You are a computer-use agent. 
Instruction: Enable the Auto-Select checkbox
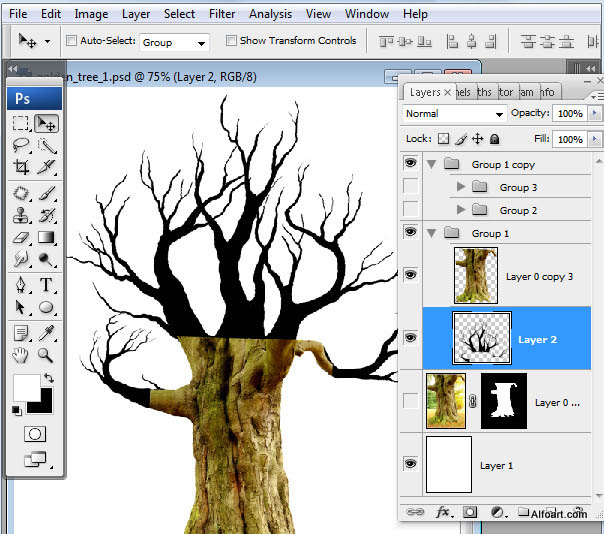tap(71, 41)
